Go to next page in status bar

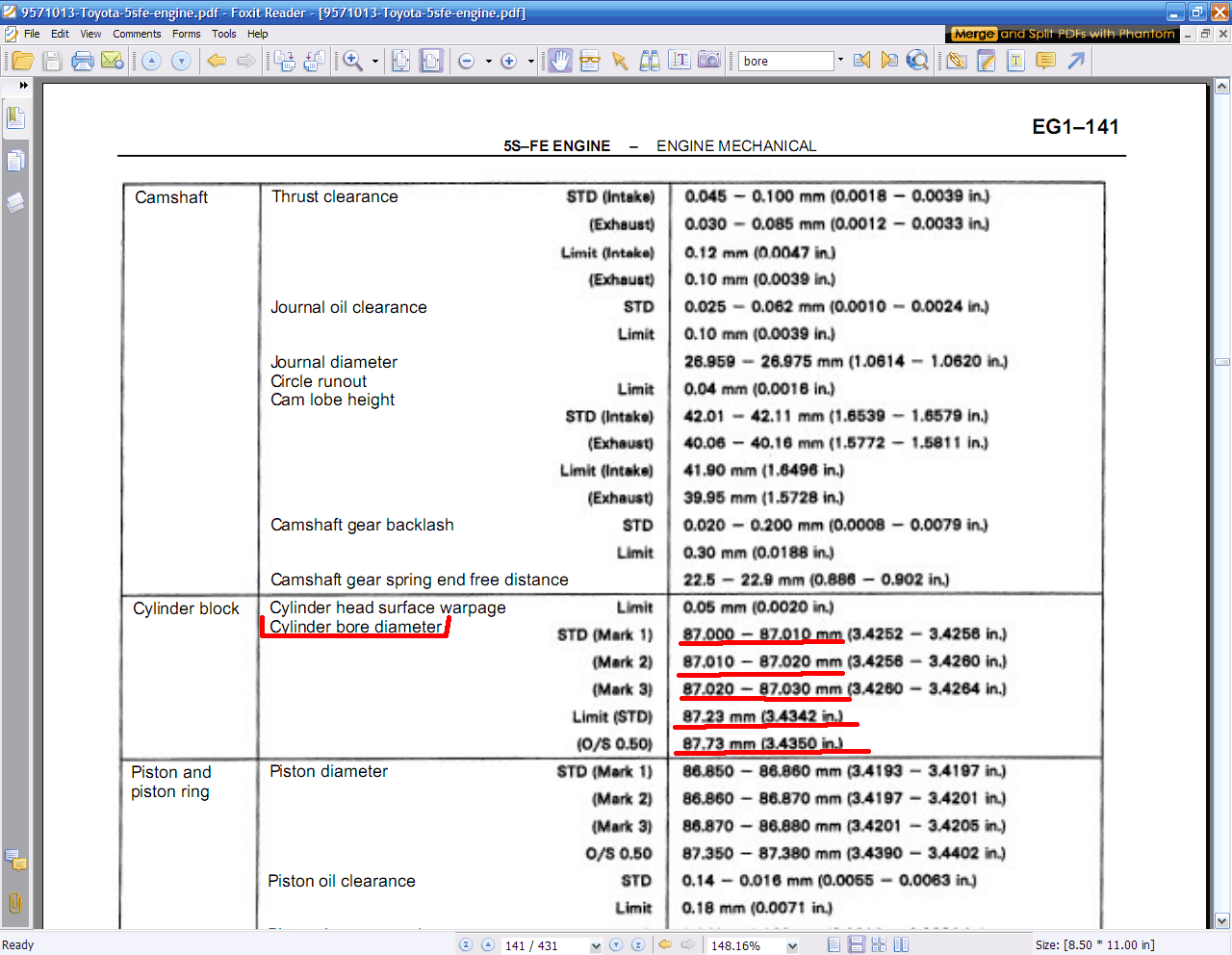point(616,945)
